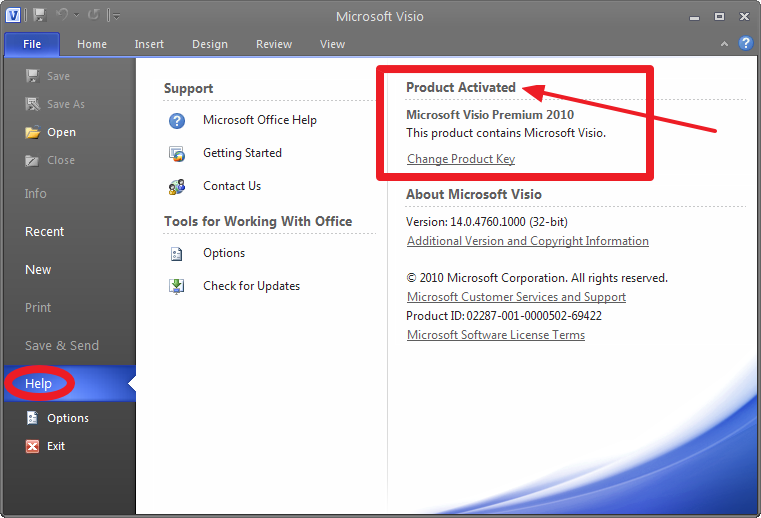761x518 pixels.
Task: Click the Undo arrow in quick access toolbar
Action: coord(62,15)
